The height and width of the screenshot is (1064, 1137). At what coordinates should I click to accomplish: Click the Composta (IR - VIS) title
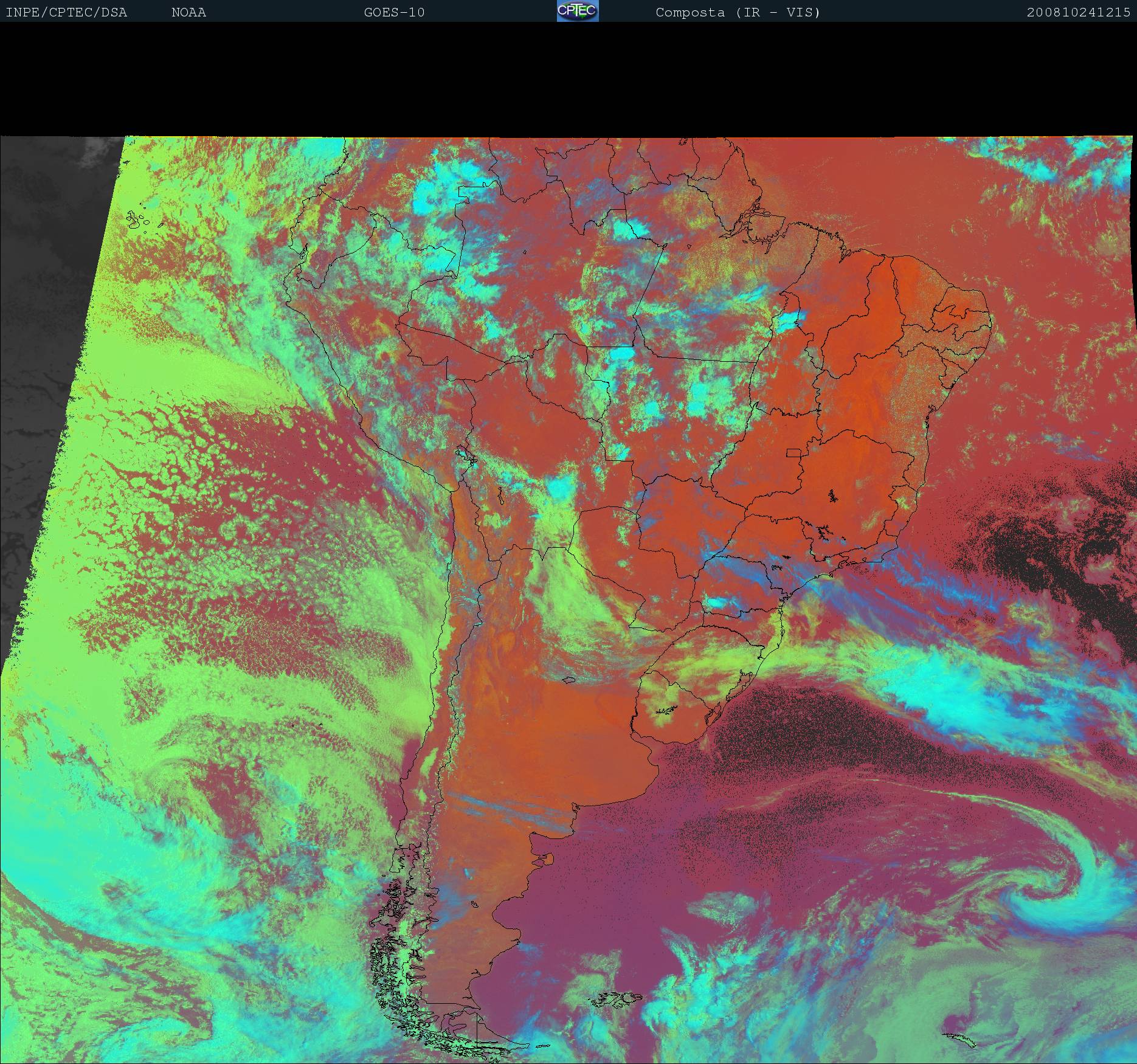coord(738,12)
